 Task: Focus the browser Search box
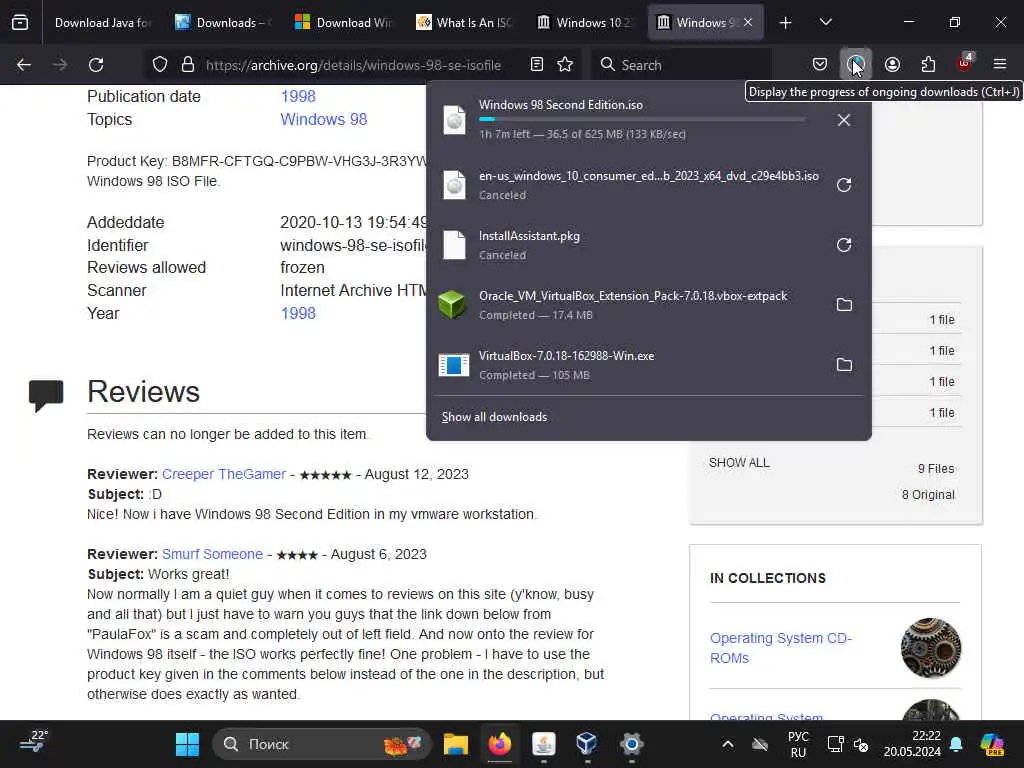pos(681,65)
